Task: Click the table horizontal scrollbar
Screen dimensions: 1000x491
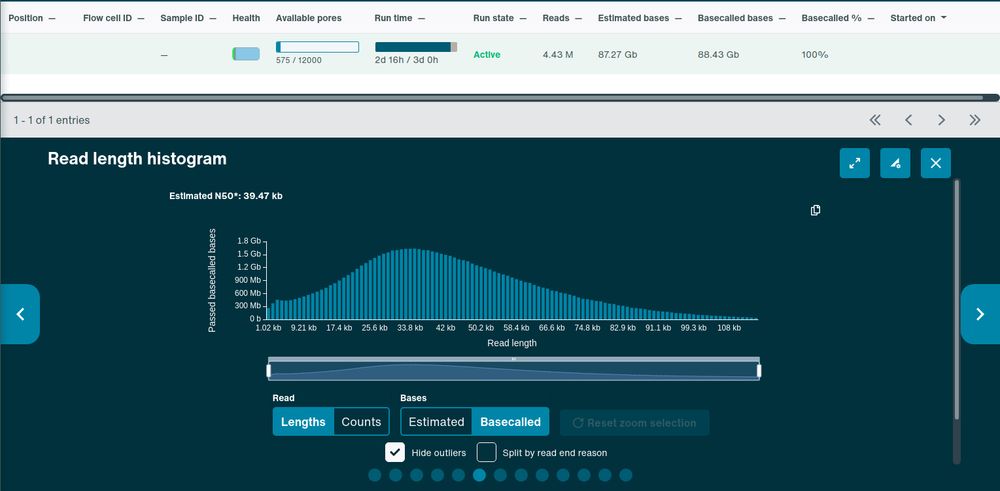Action: point(492,98)
